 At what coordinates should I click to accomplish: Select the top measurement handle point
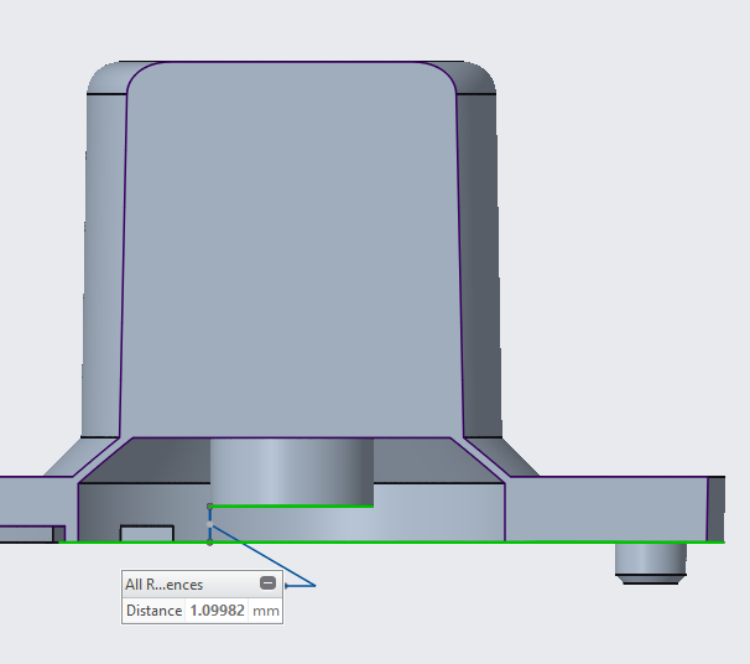[209, 506]
